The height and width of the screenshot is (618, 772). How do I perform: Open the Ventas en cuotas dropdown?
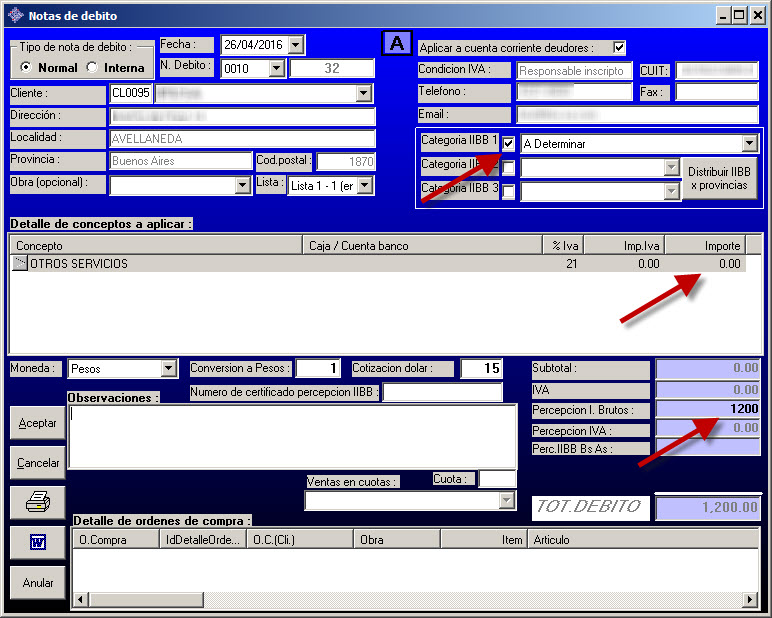tap(507, 501)
